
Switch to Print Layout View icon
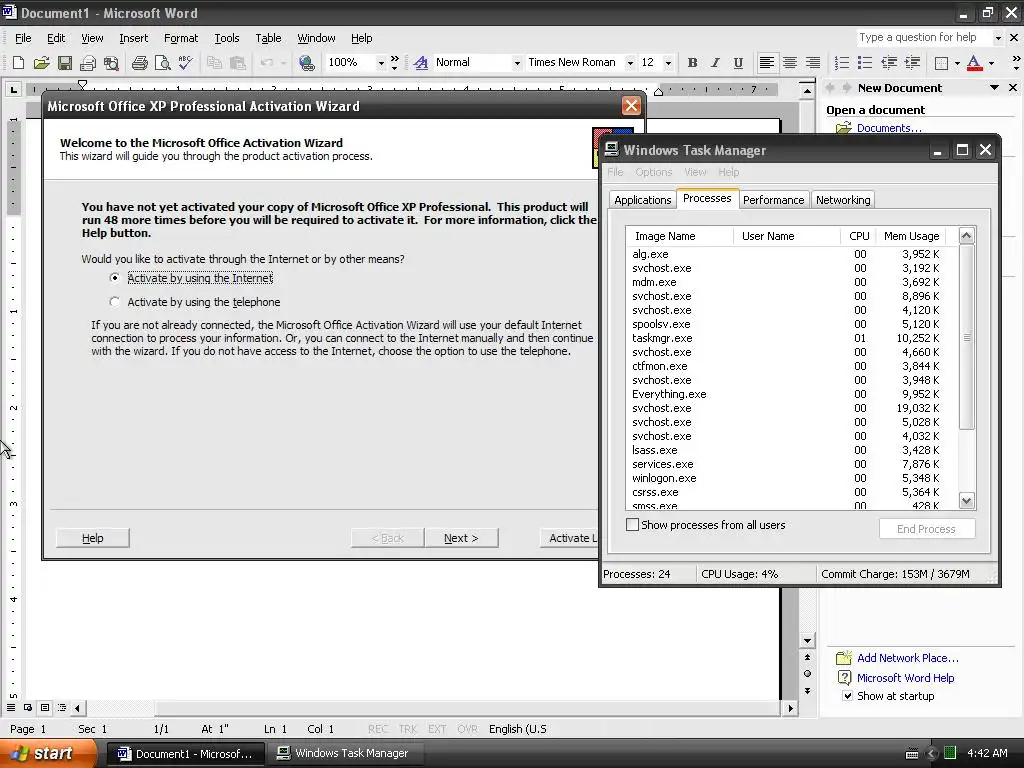click(x=45, y=707)
